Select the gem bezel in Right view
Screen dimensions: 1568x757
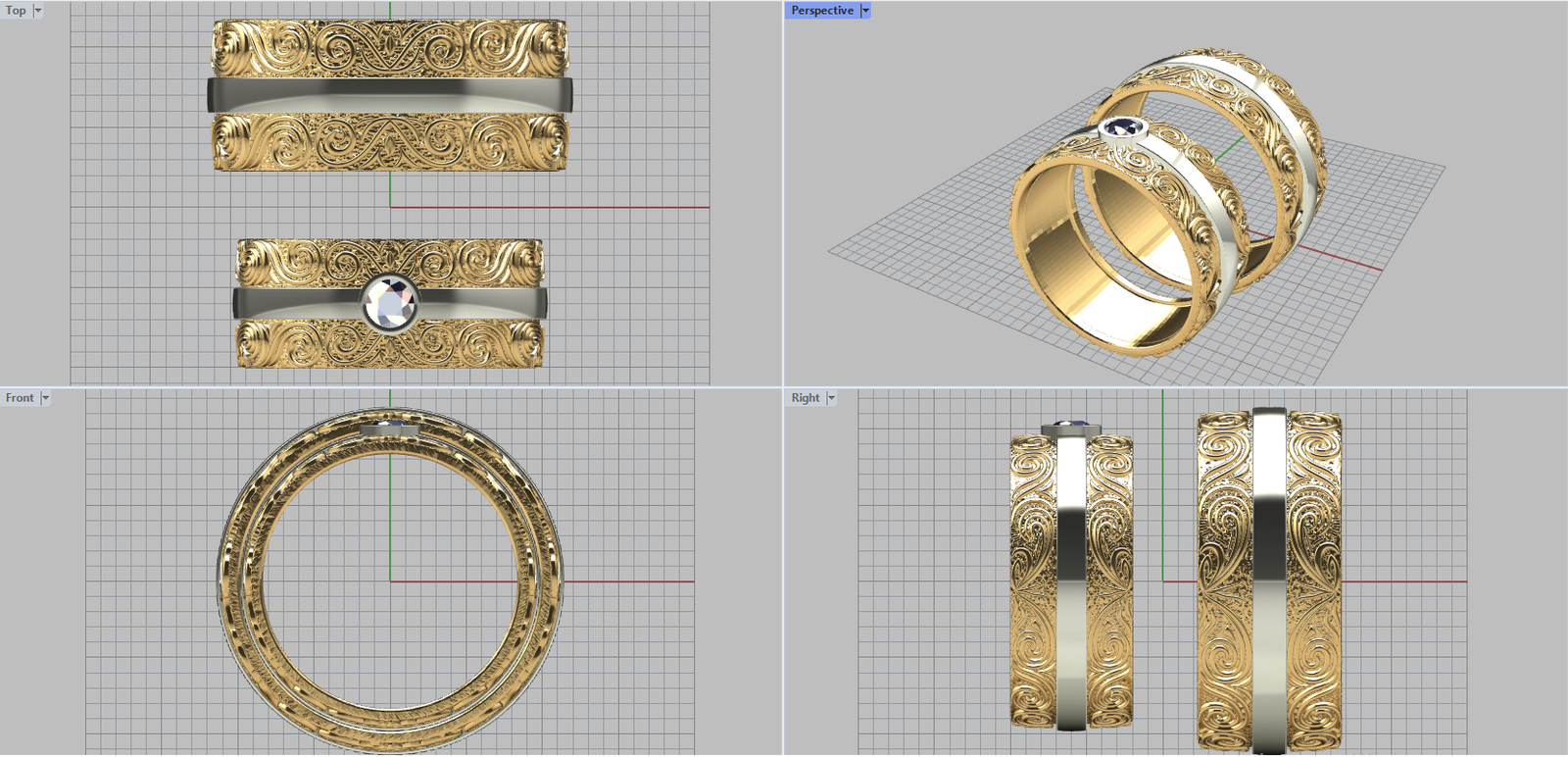[x=1069, y=428]
